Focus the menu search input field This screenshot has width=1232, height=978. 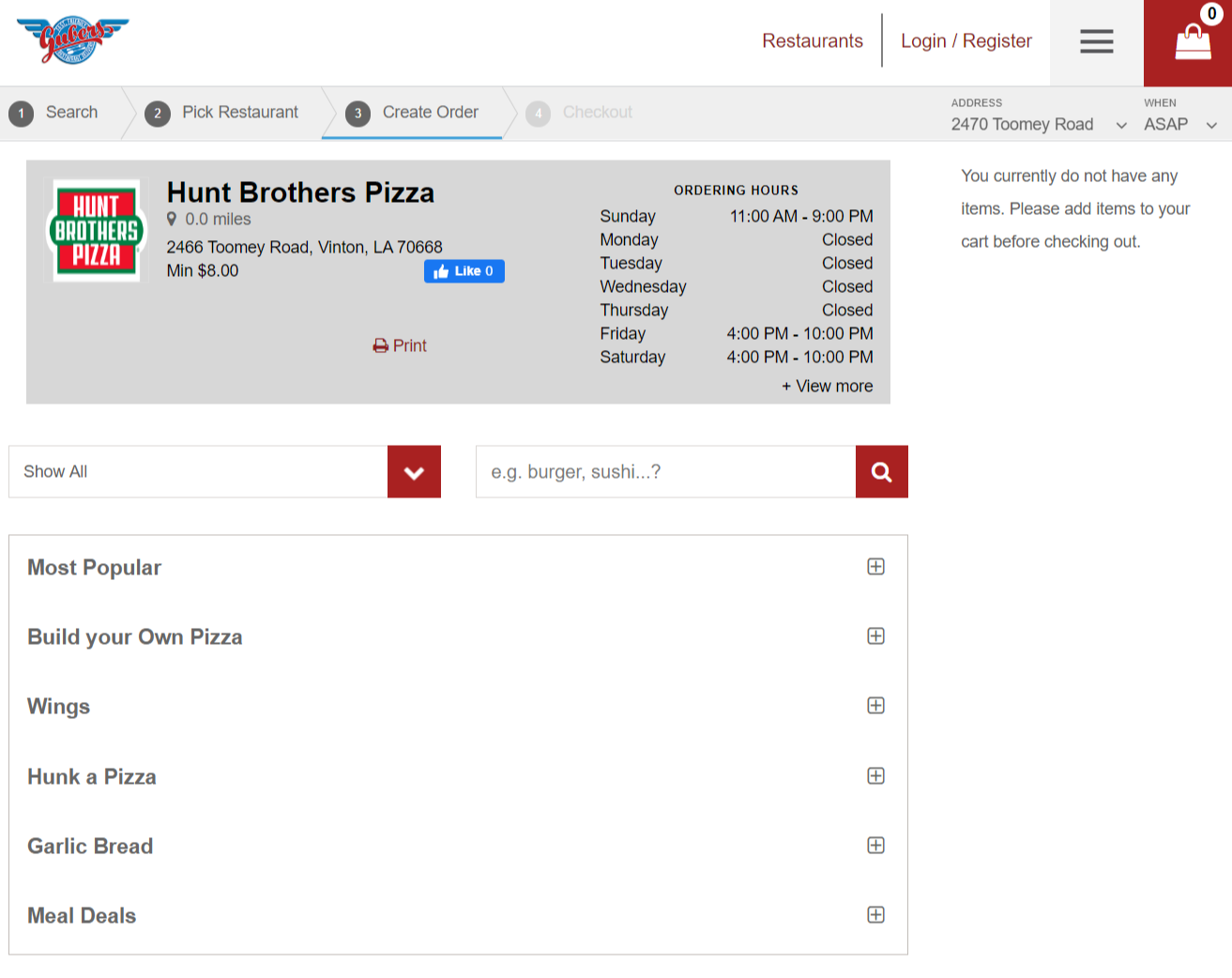pyautogui.click(x=665, y=471)
